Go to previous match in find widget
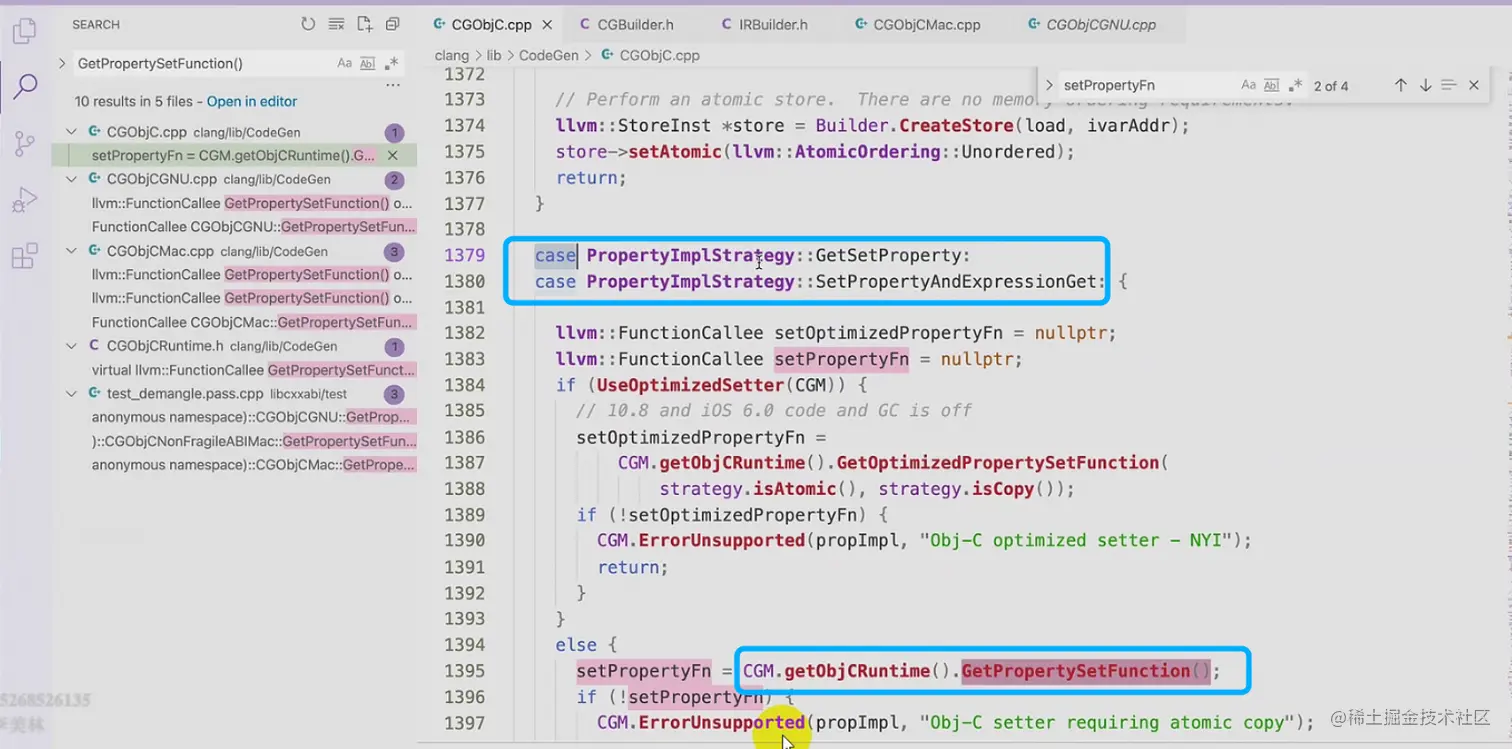 pos(1401,86)
